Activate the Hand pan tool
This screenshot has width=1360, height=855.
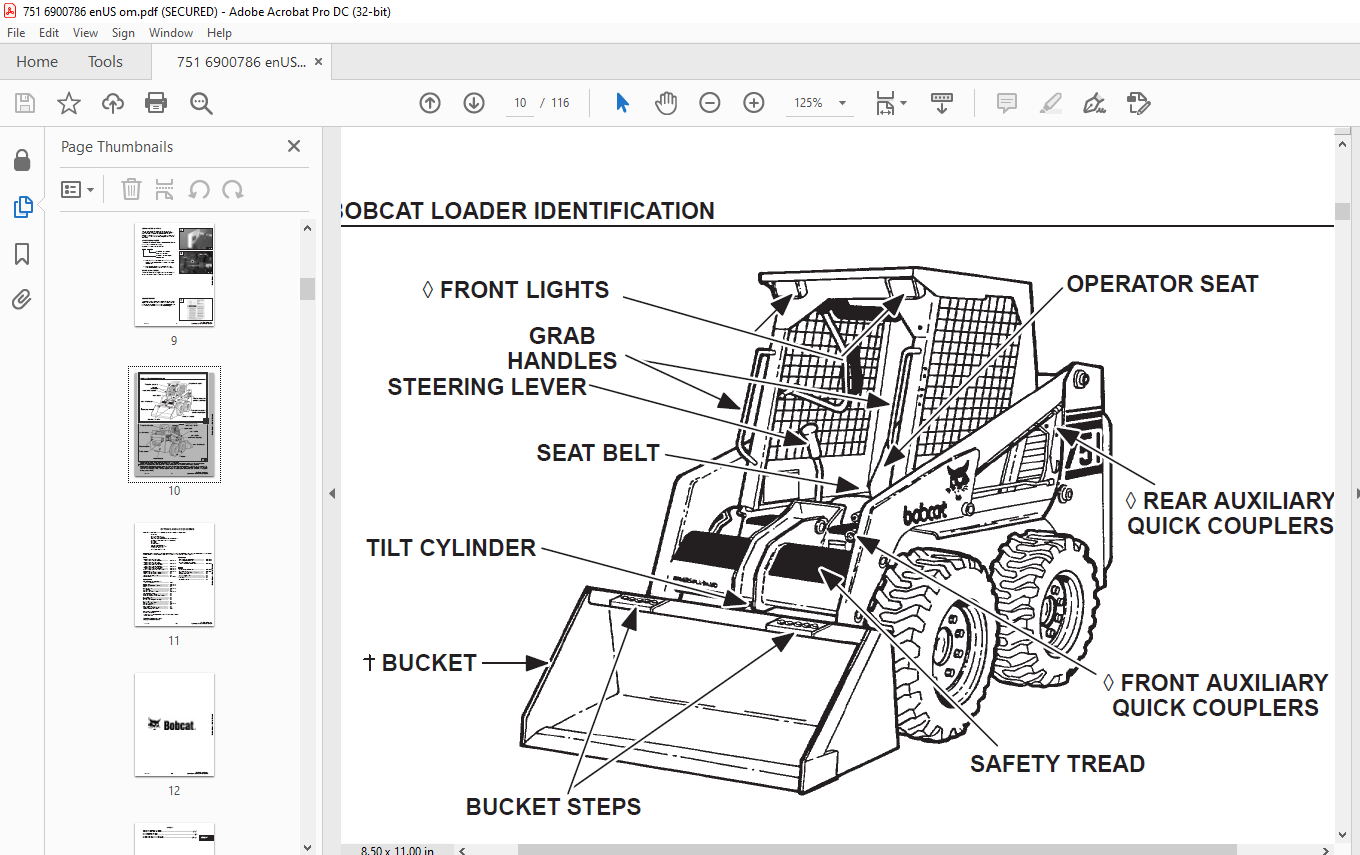click(x=666, y=103)
